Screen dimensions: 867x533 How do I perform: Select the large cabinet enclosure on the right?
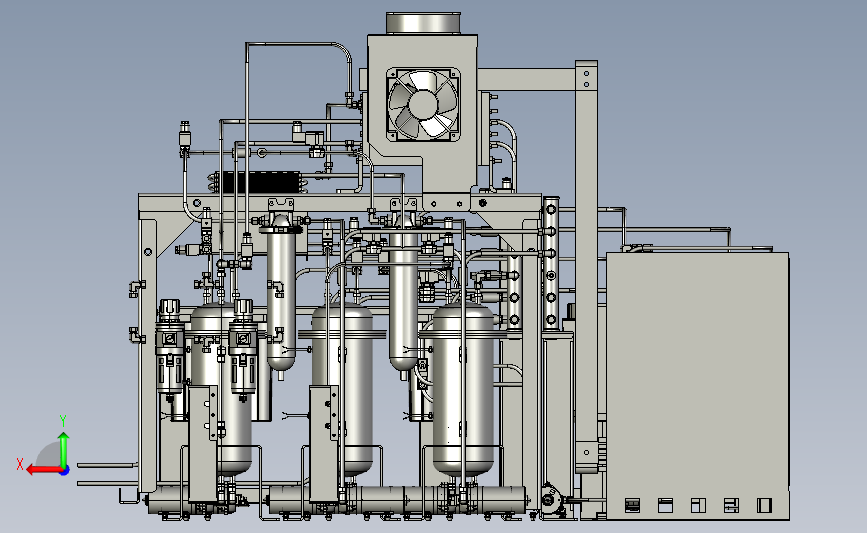pyautogui.click(x=698, y=386)
